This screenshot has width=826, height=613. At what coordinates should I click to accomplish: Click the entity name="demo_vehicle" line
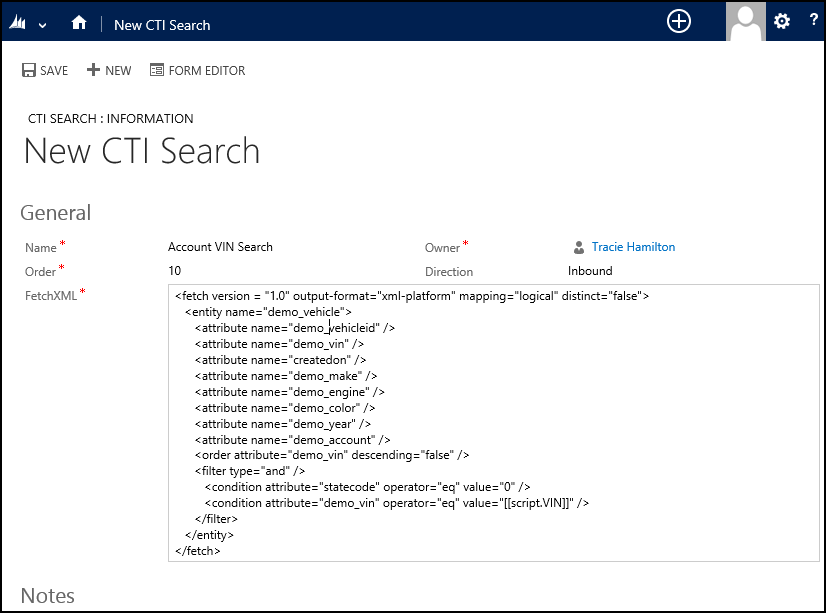268,312
